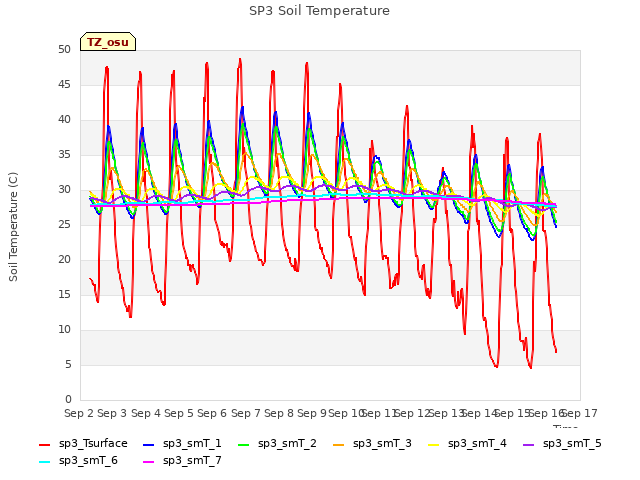640x480 pixels.
Task: Toggle the sp3_smT_1 legend label
Action: tap(192, 444)
